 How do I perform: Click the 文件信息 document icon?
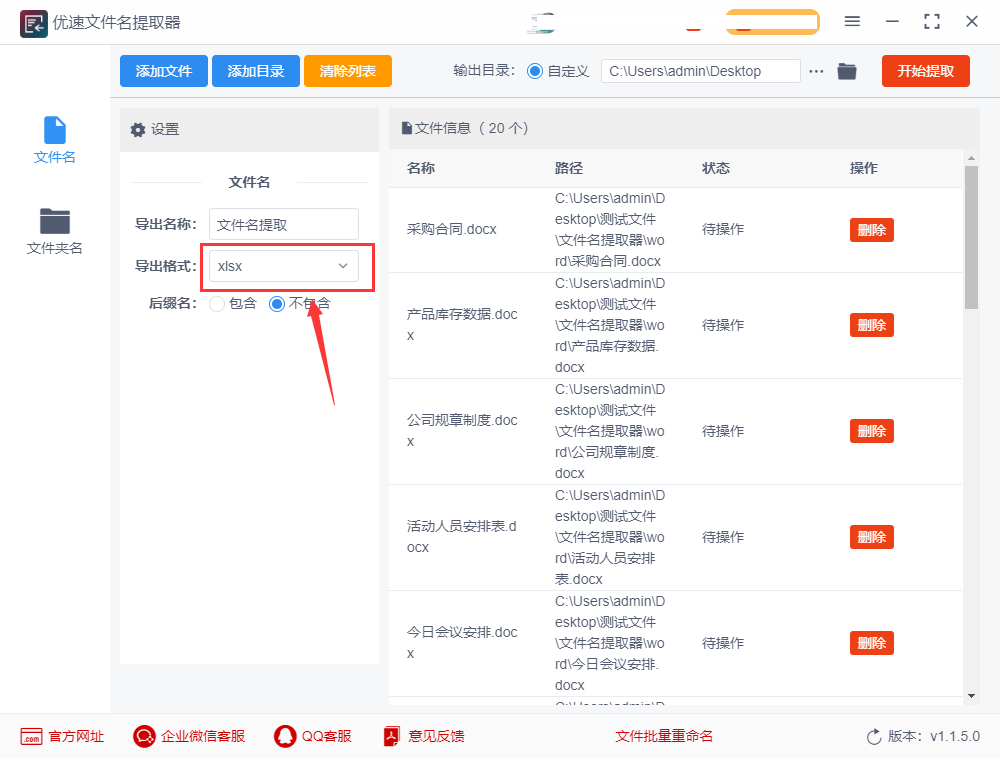406,128
